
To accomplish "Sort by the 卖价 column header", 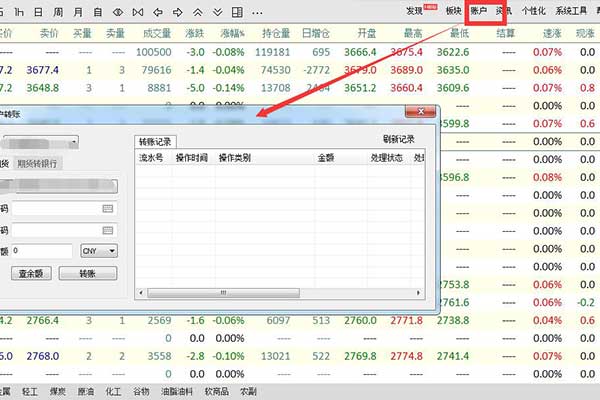I will [x=49, y=34].
